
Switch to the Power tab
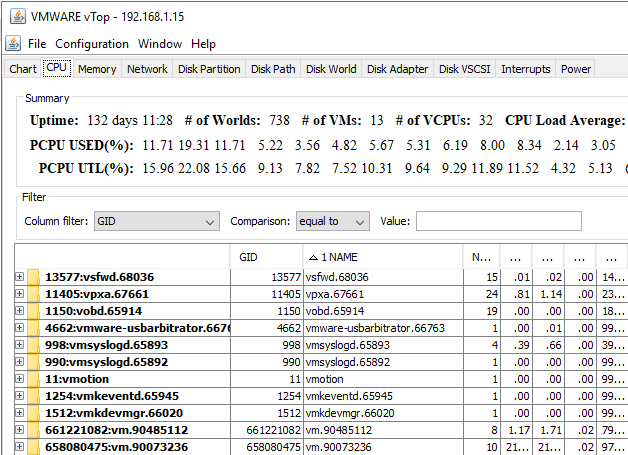(x=576, y=69)
